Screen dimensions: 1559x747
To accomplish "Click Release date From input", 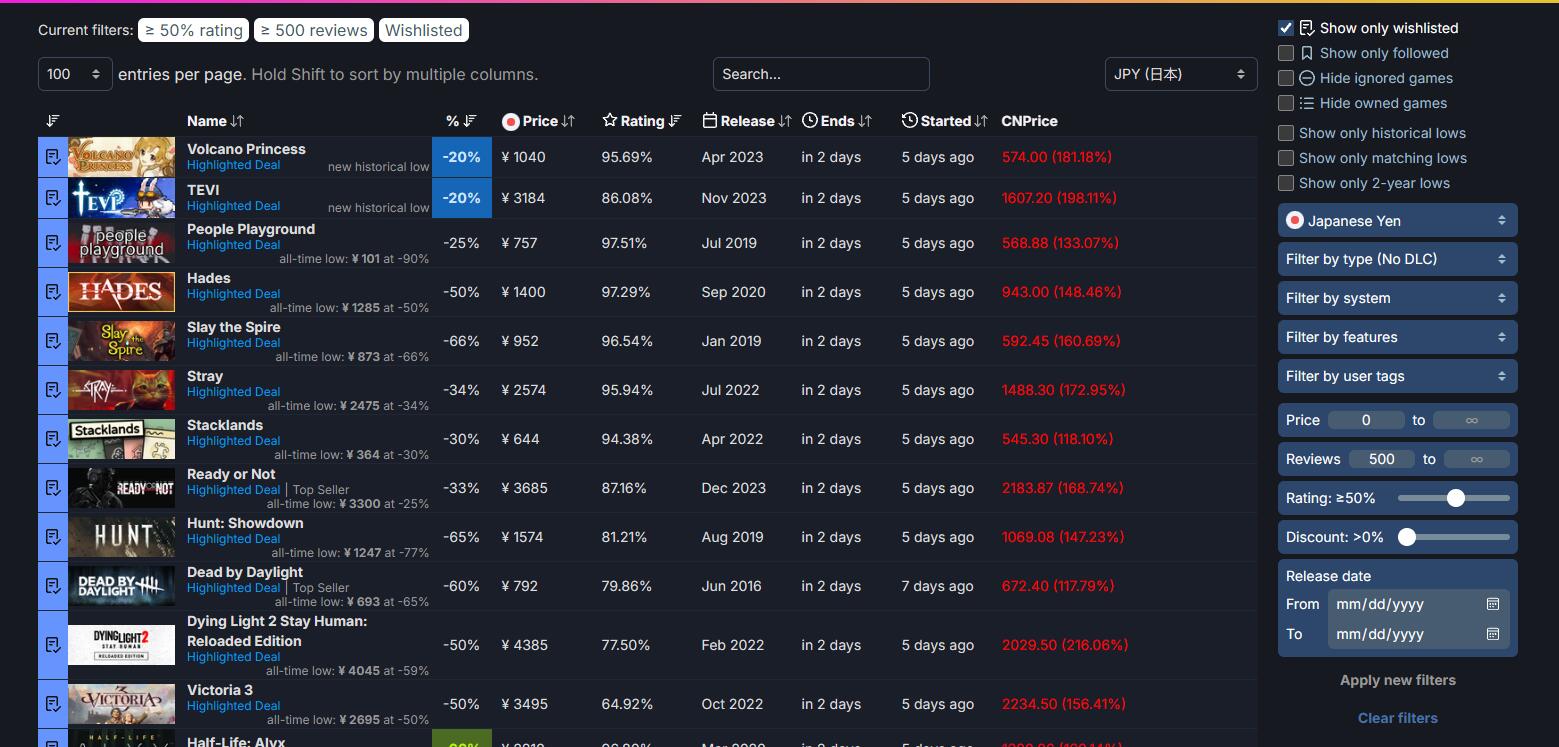I will (1418, 604).
